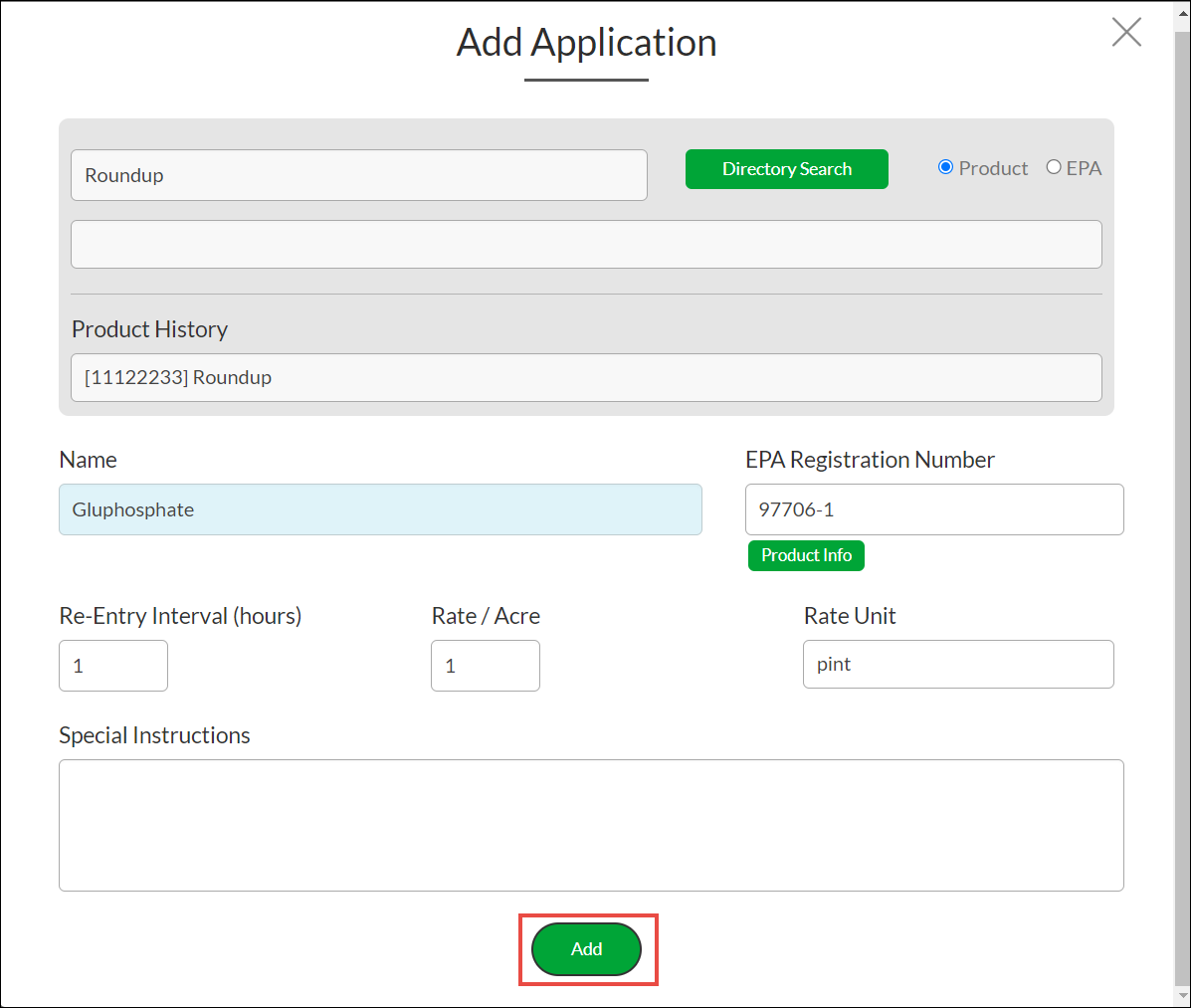The width and height of the screenshot is (1191, 1008).
Task: Open the empty results box below search
Action: [x=586, y=244]
